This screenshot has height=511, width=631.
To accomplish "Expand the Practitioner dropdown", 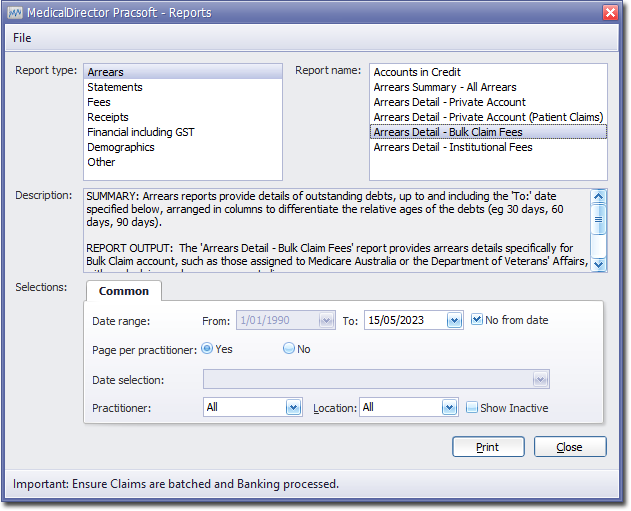I will [x=293, y=408].
